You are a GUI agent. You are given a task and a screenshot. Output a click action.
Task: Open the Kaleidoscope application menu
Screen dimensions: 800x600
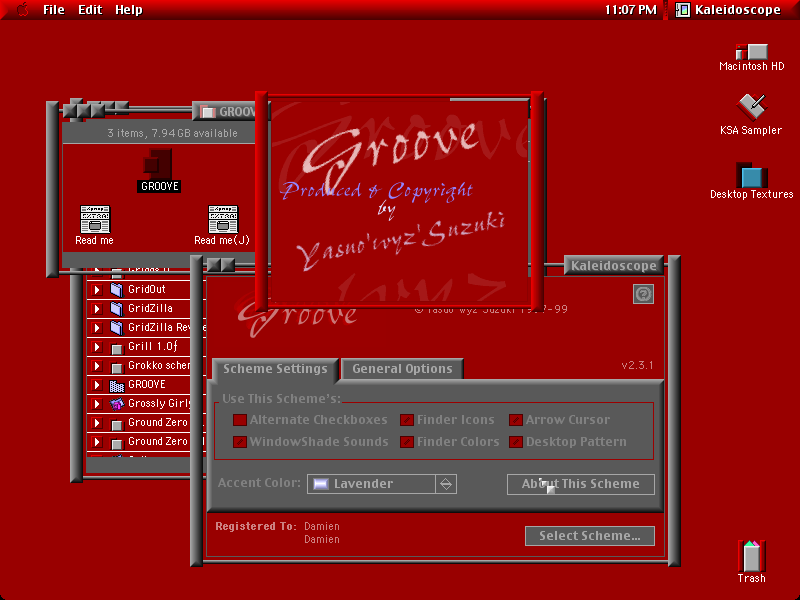point(728,10)
